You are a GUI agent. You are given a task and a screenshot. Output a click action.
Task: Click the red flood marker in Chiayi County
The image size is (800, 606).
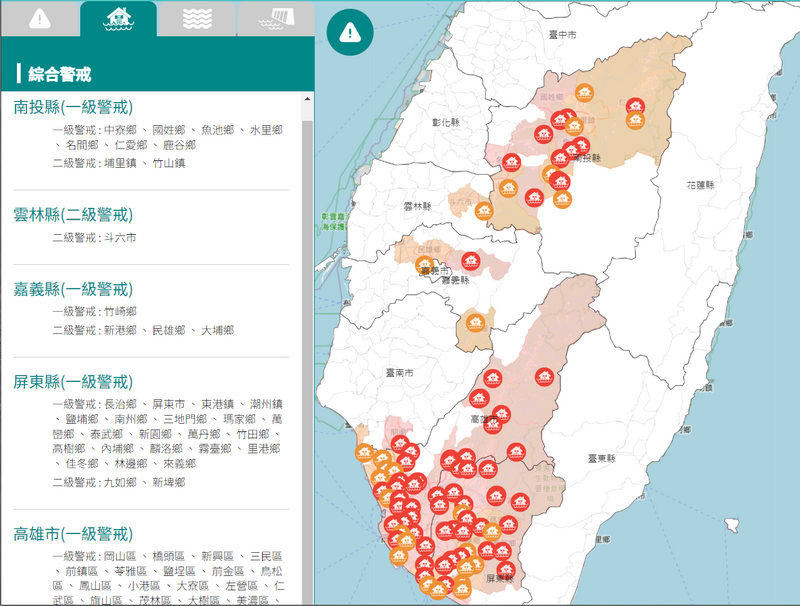471,261
